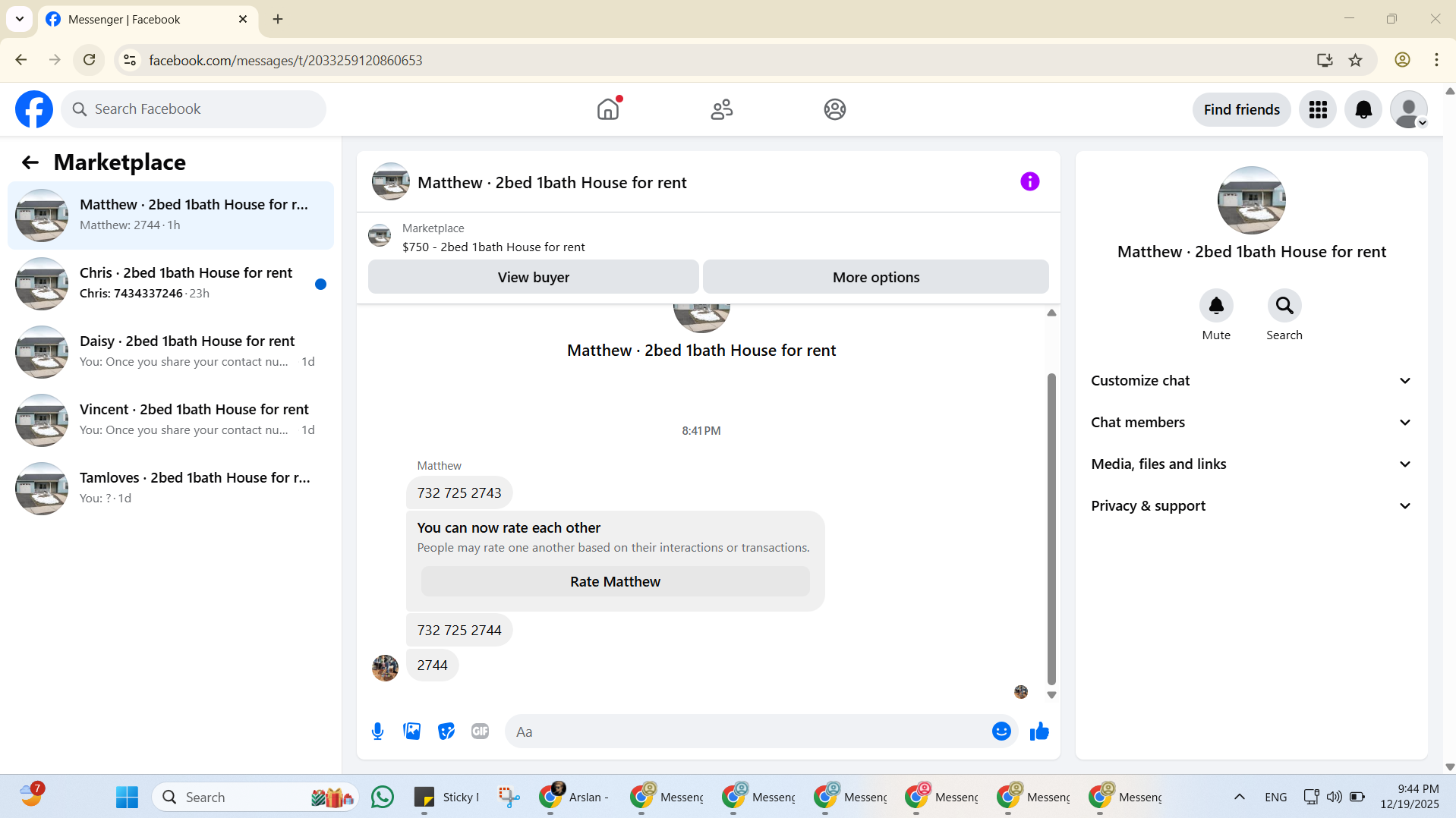The image size is (1456, 818).
Task: Expand Media, files and links section
Action: coord(1252,464)
